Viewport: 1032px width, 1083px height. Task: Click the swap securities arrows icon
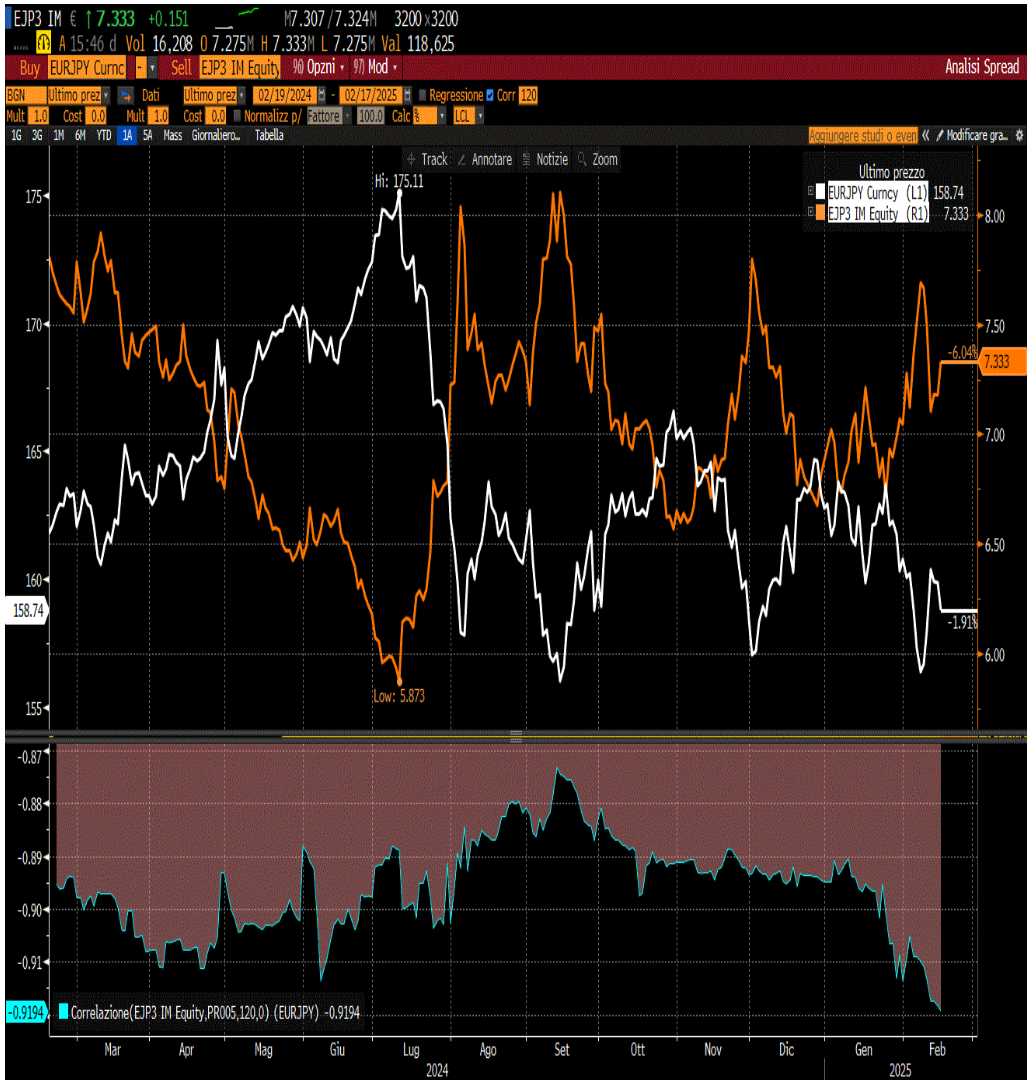tap(125, 95)
